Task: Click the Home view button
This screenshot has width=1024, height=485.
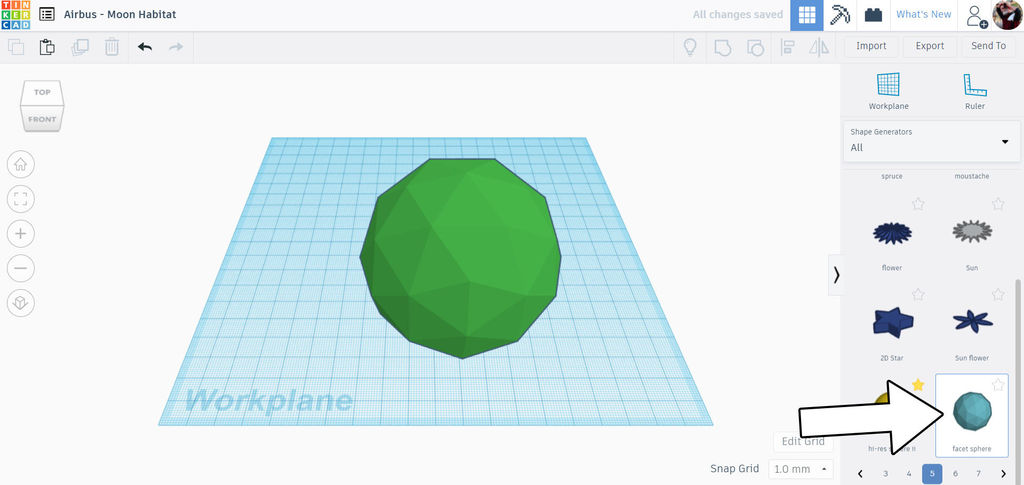Action: click(x=21, y=165)
